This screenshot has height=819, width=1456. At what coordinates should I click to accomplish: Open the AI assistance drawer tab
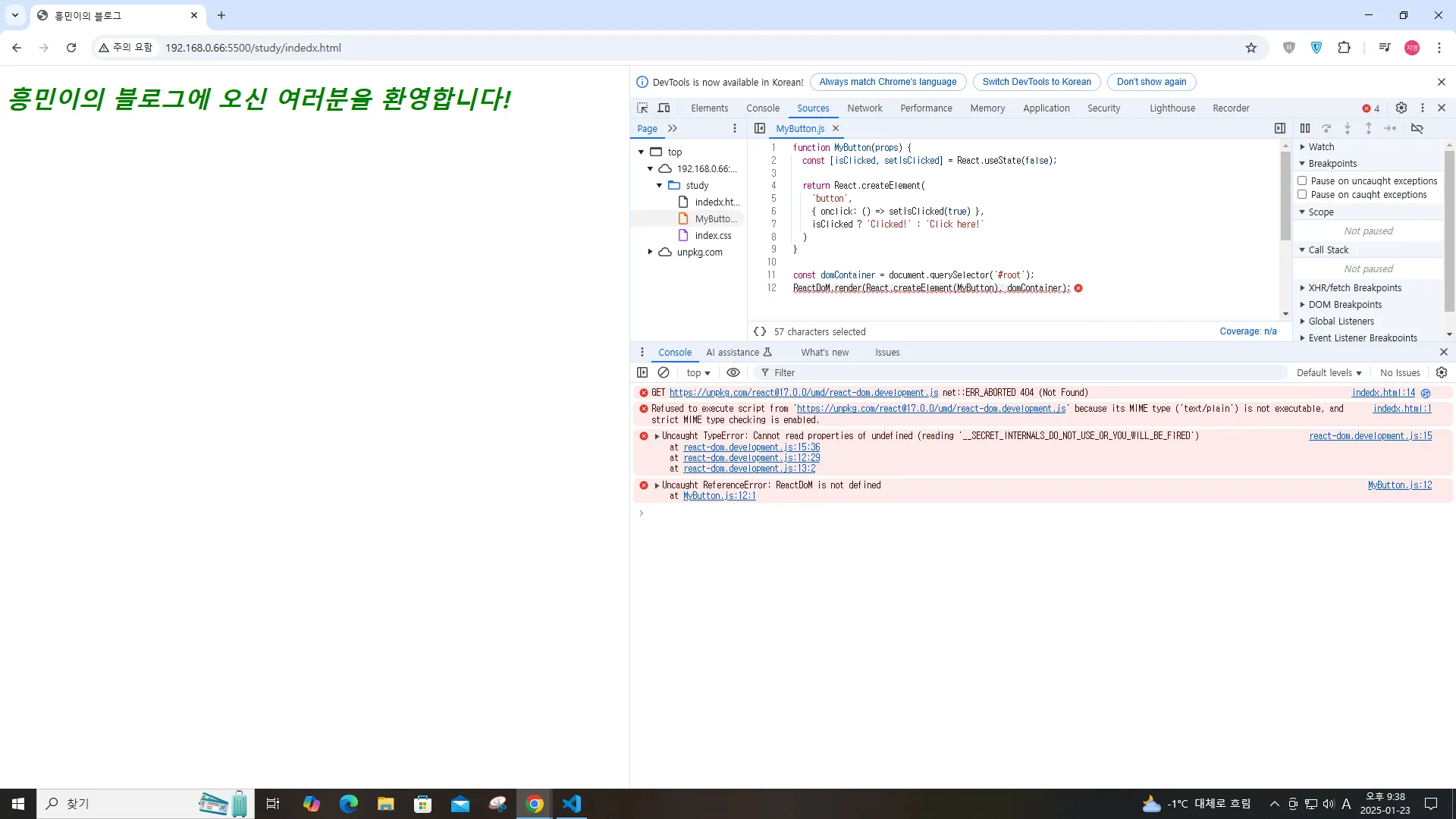click(x=739, y=352)
